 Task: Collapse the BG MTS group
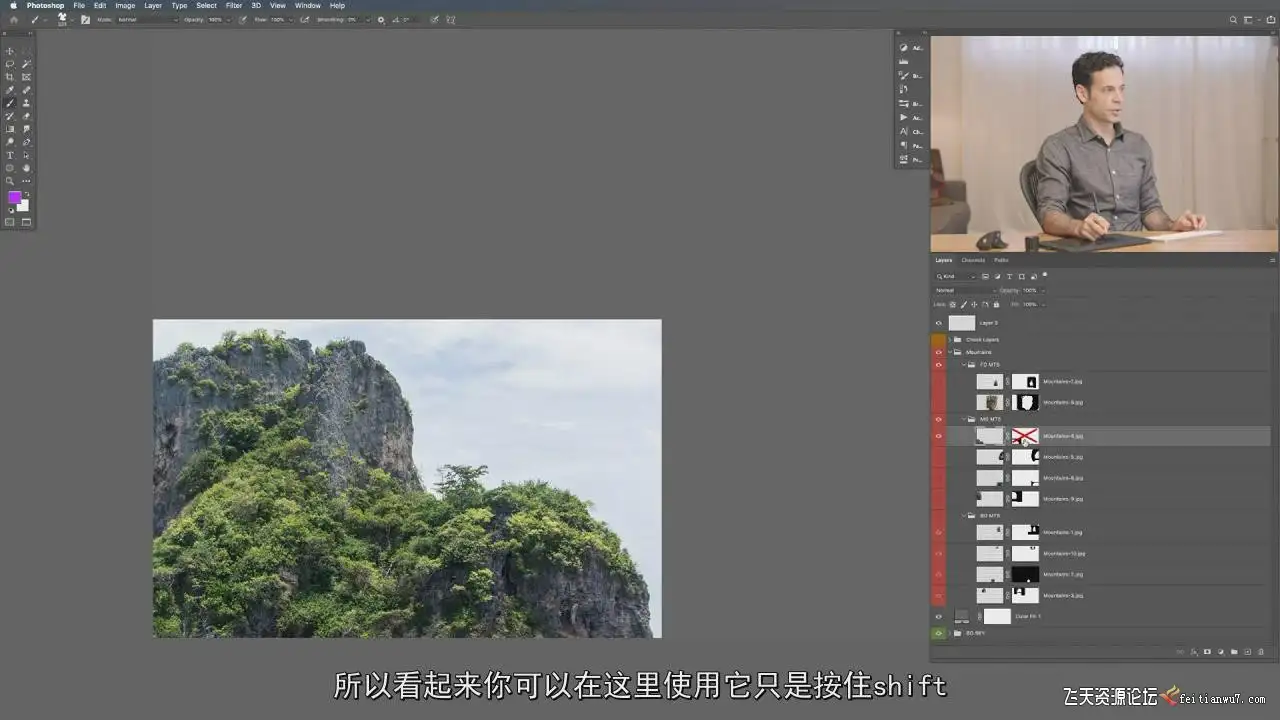[x=964, y=515]
